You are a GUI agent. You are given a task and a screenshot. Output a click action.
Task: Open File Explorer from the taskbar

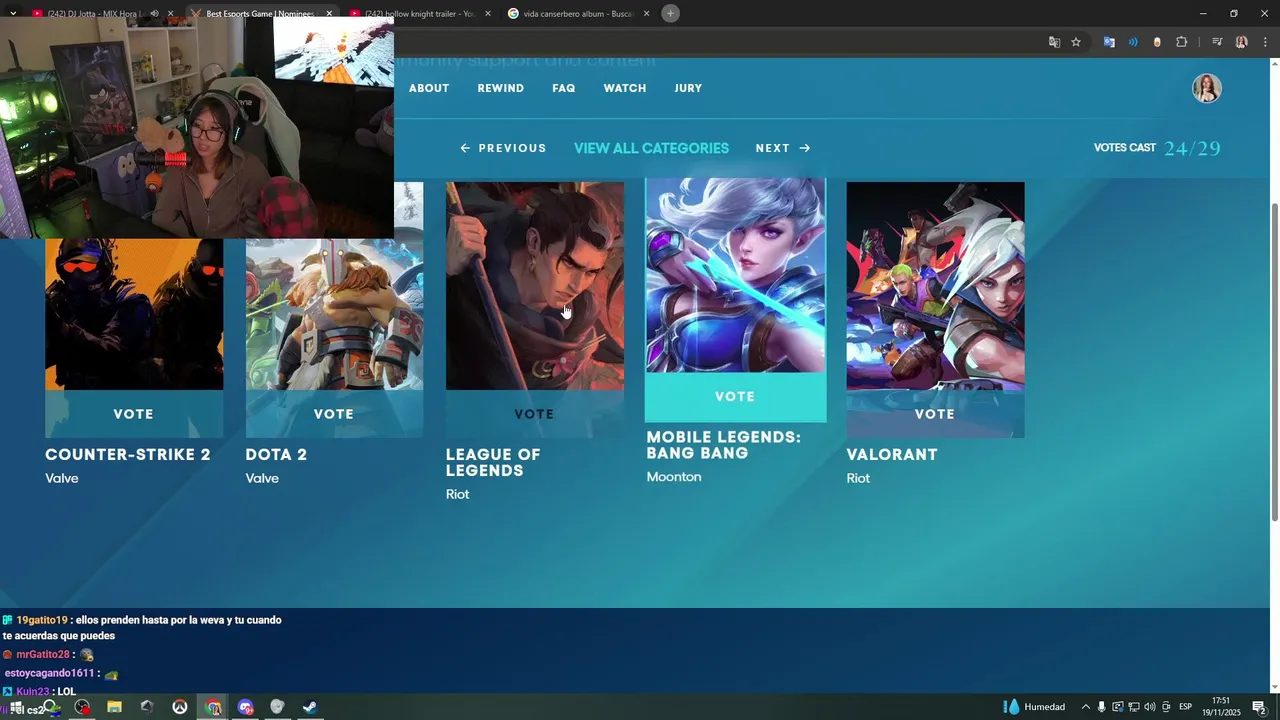coord(114,707)
